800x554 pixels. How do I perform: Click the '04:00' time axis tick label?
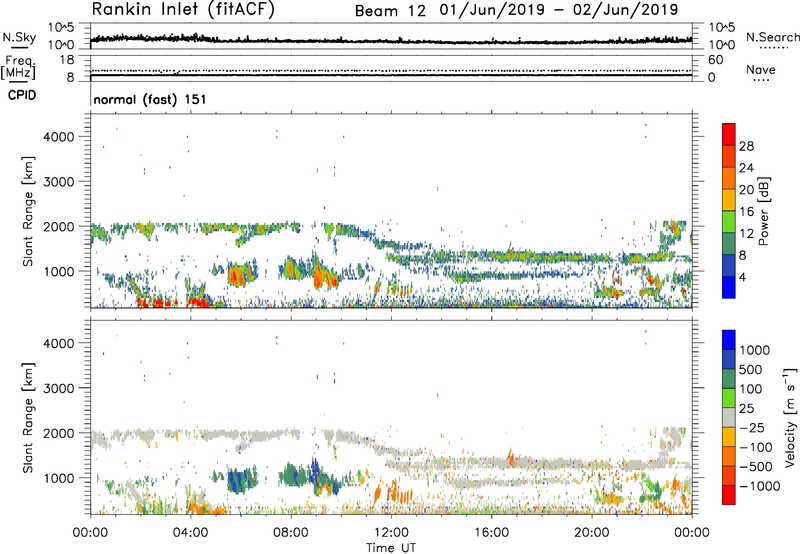click(191, 533)
